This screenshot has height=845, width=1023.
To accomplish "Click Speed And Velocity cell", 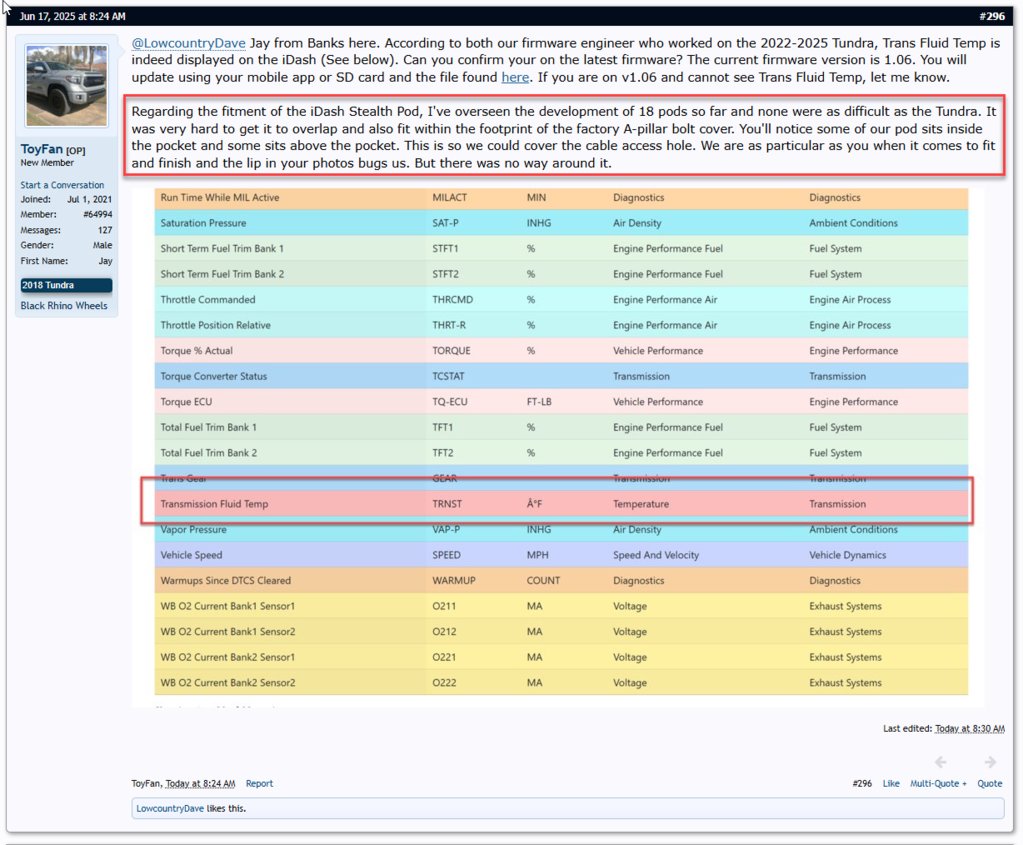I will [x=656, y=555].
